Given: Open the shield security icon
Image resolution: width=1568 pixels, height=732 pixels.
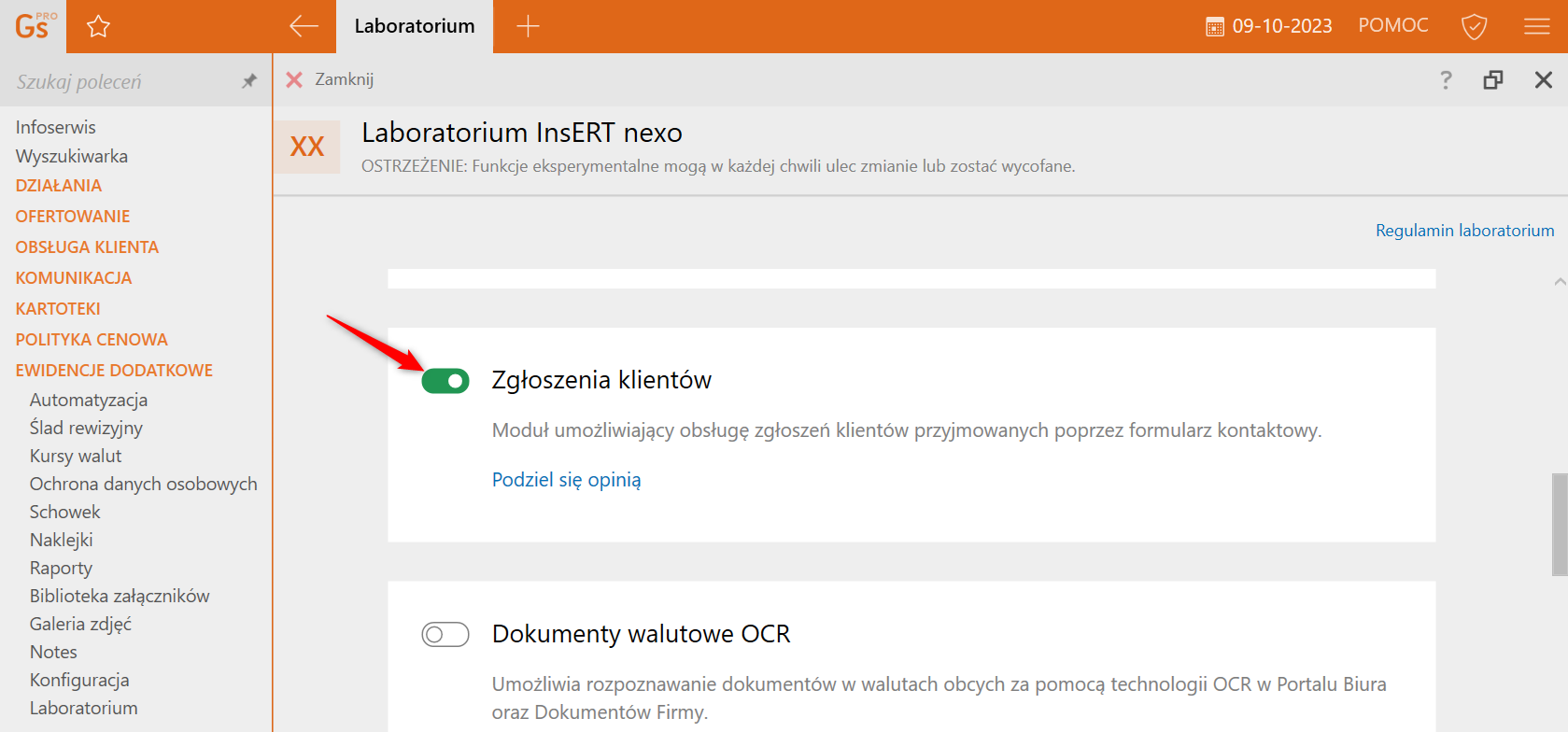Looking at the screenshot, I should (1474, 26).
